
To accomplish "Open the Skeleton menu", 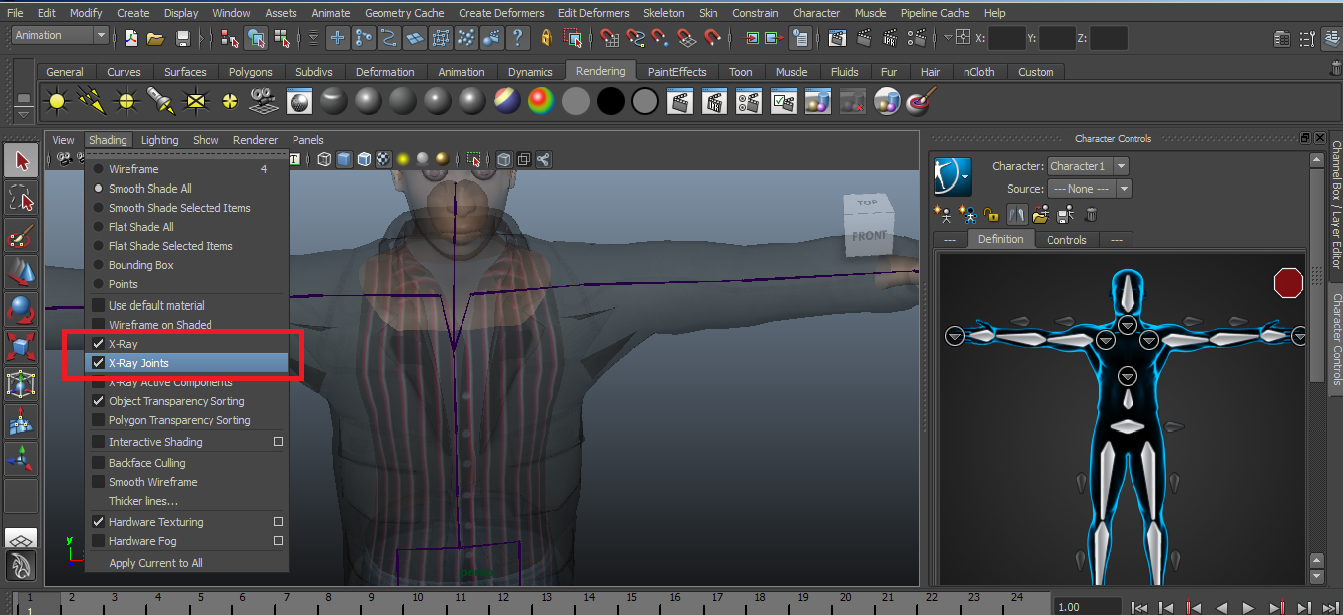I will coord(663,12).
